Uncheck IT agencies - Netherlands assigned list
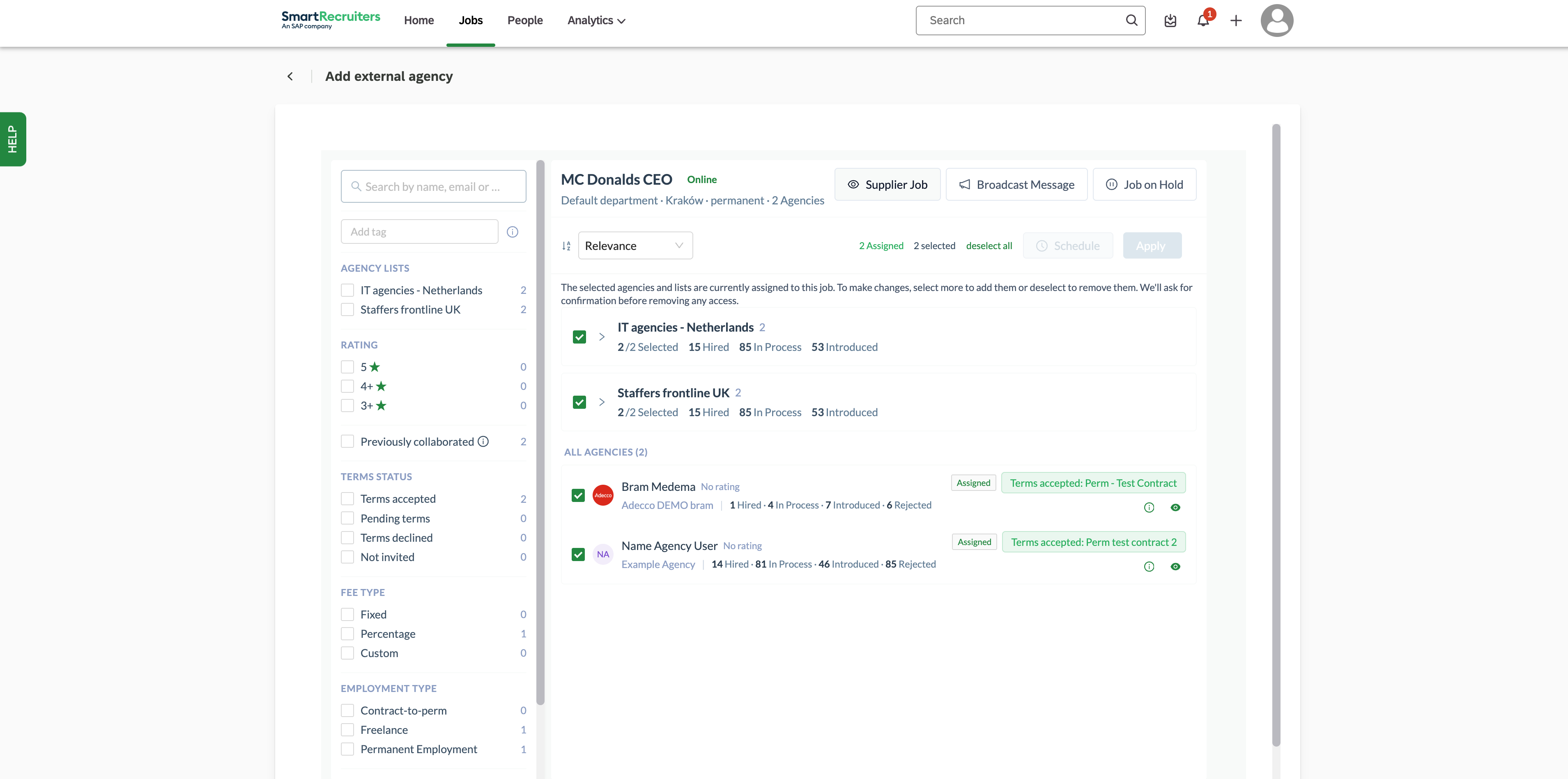This screenshot has width=1568, height=779. pyautogui.click(x=579, y=337)
